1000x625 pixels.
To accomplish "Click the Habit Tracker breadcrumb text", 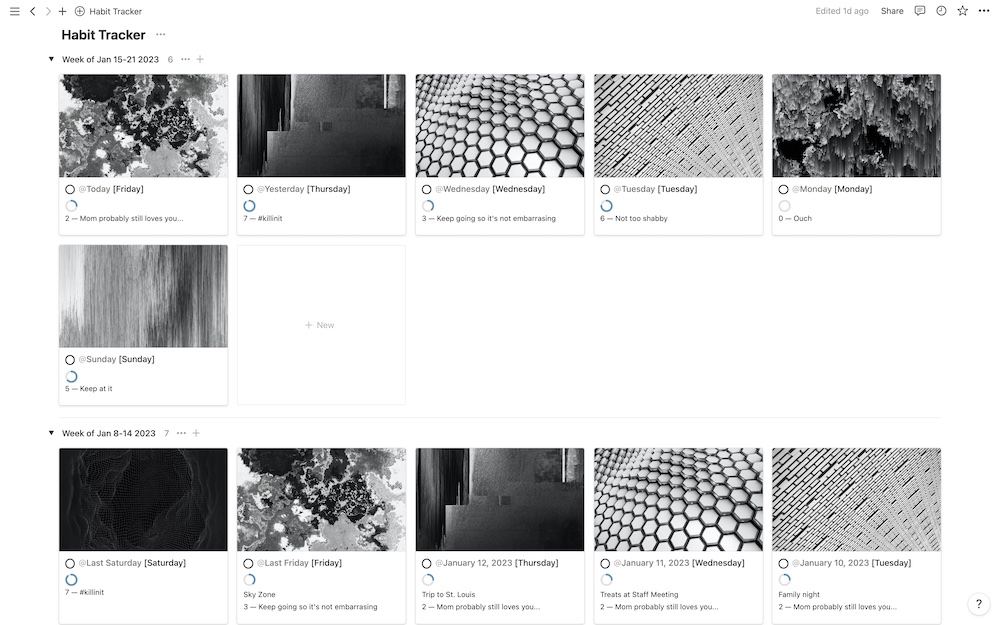I will [x=115, y=11].
